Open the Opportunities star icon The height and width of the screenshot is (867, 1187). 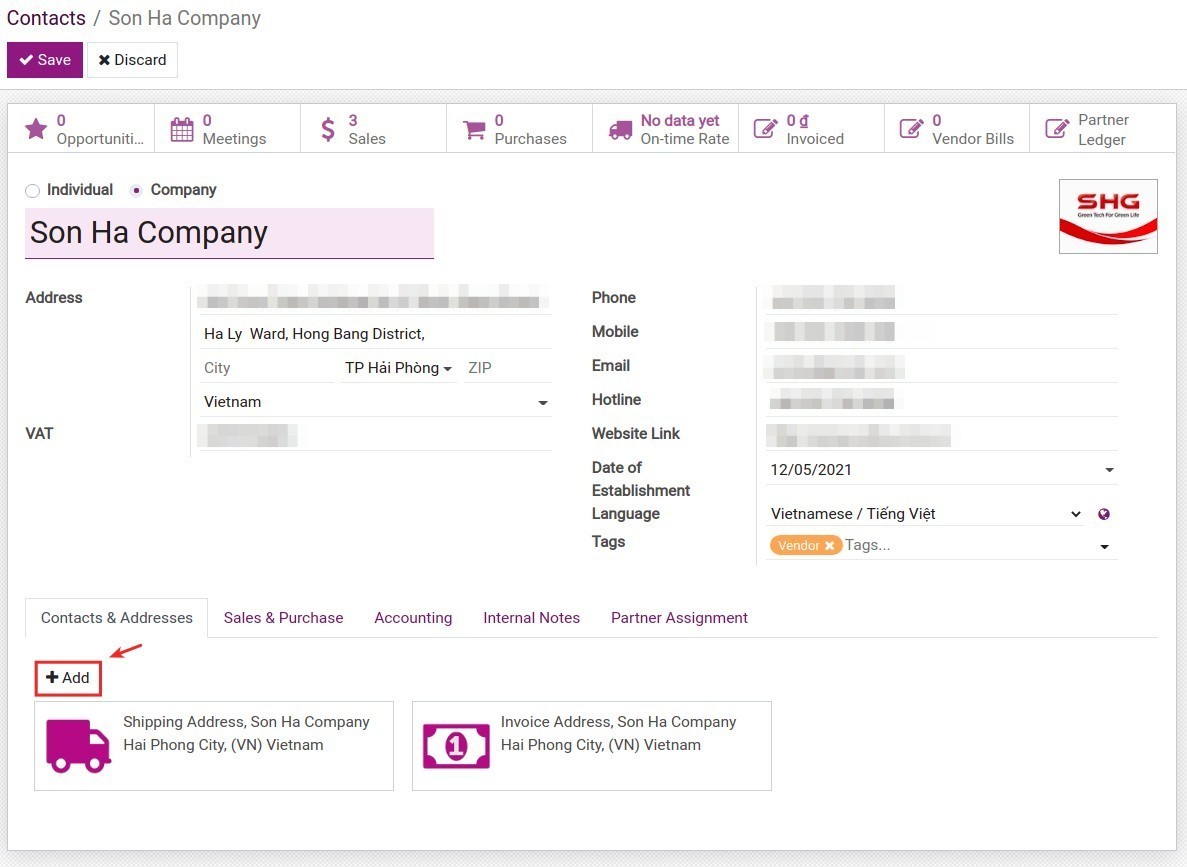point(37,128)
